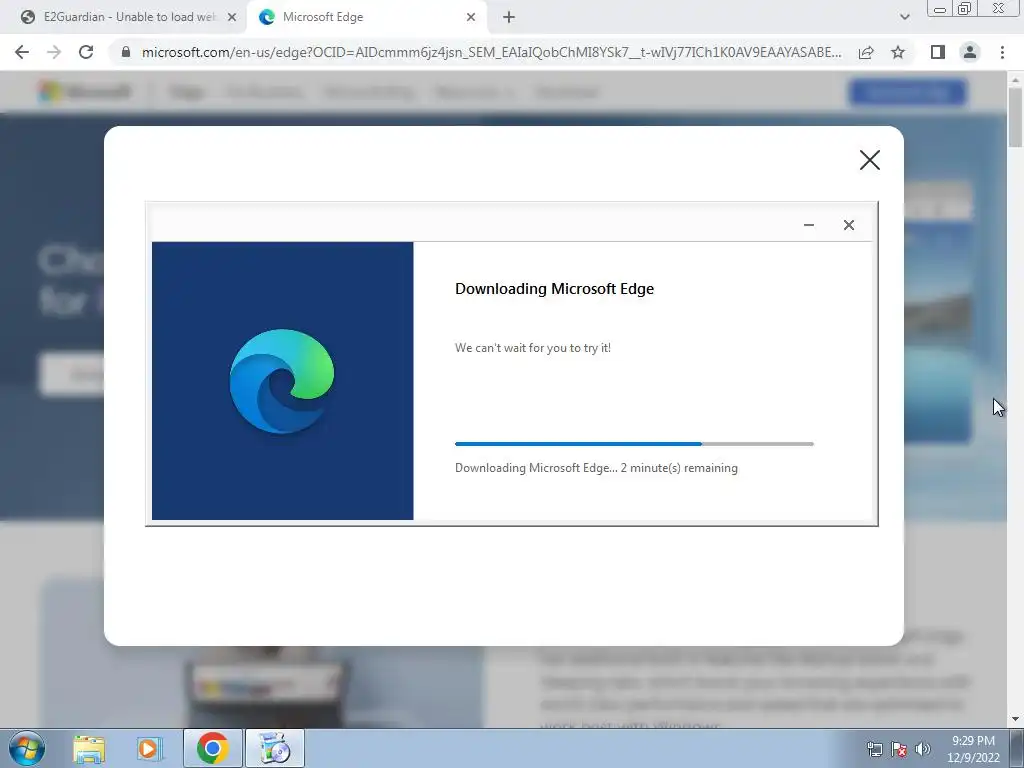Click the scrollbar down arrow
This screenshot has height=768, width=1024.
tap(1015, 719)
